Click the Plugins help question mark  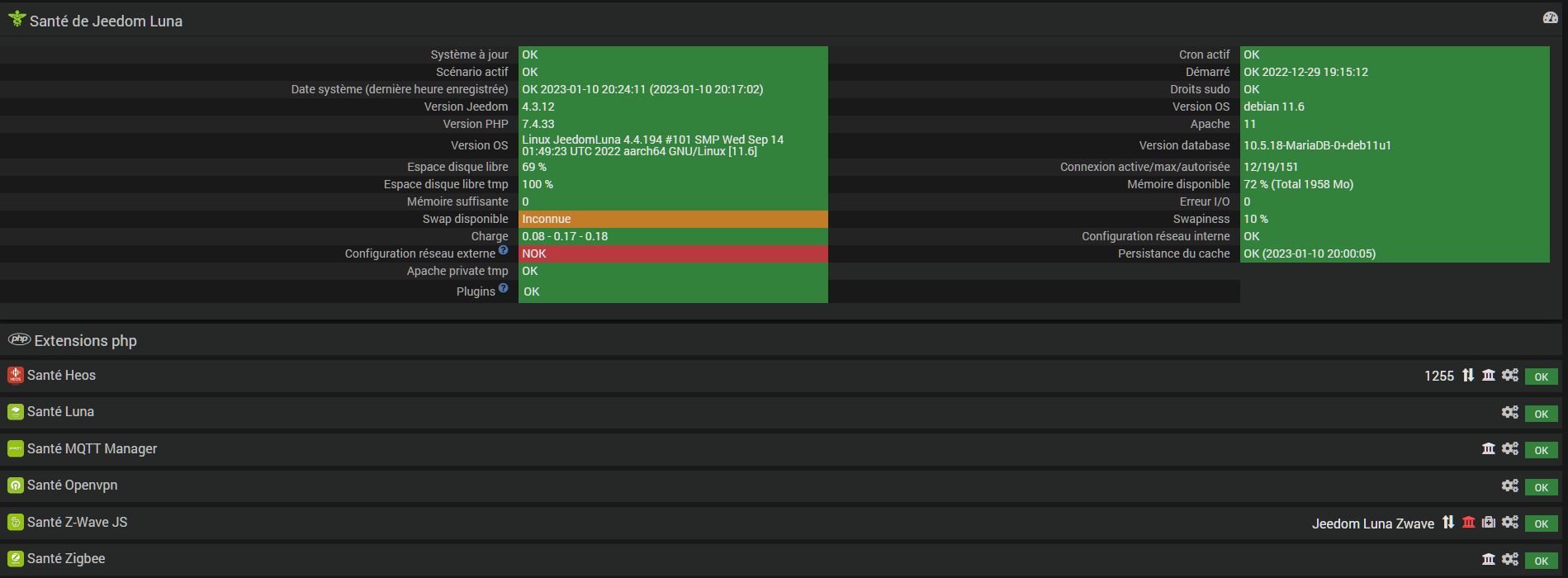tap(504, 288)
